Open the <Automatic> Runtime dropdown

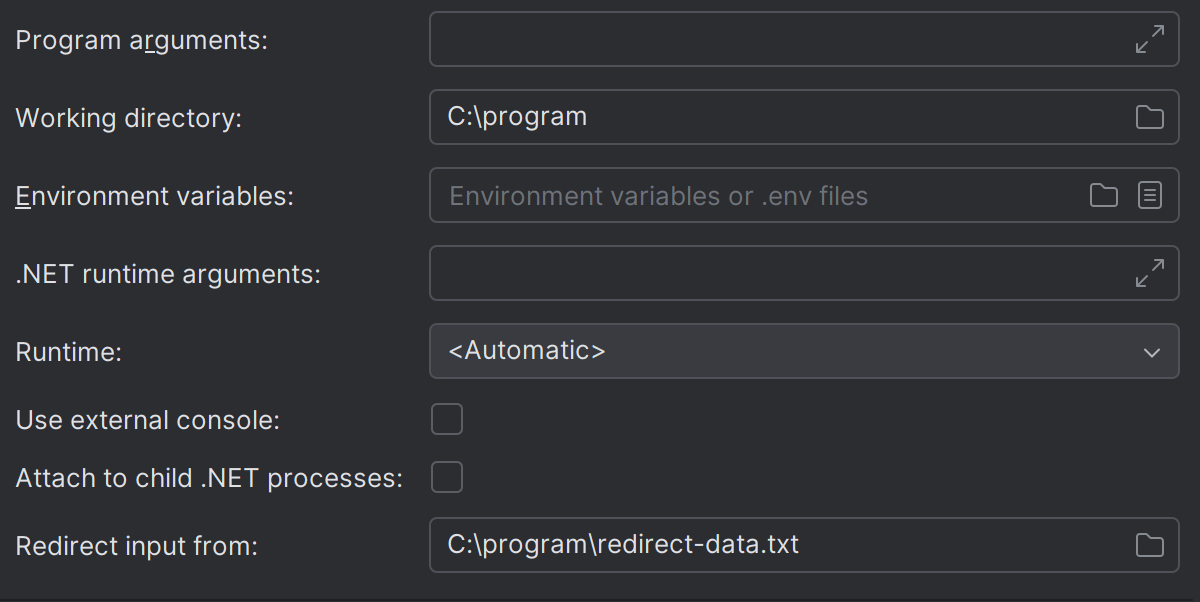[780, 351]
